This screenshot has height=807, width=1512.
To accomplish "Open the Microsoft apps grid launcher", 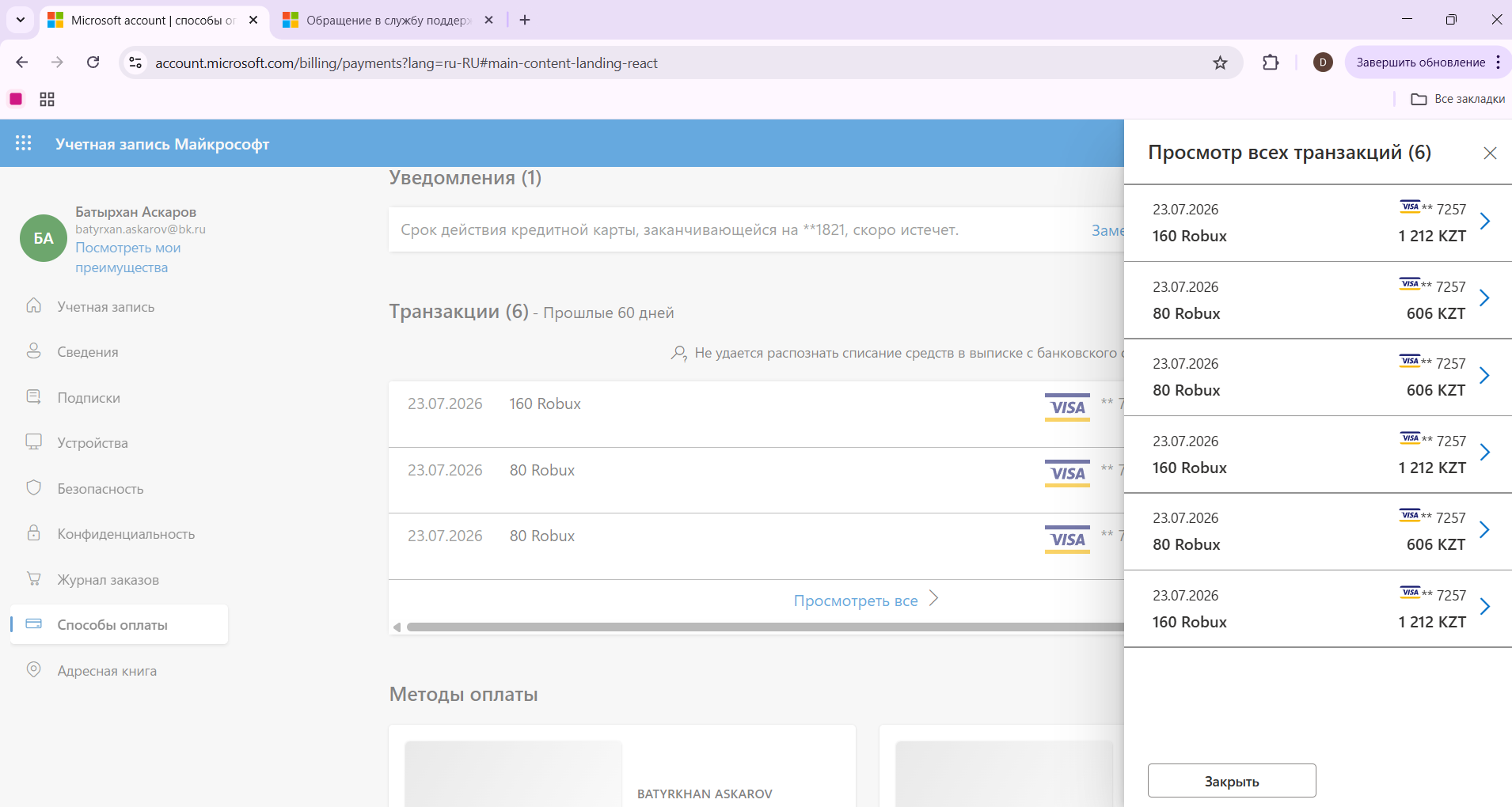I will tap(24, 143).
